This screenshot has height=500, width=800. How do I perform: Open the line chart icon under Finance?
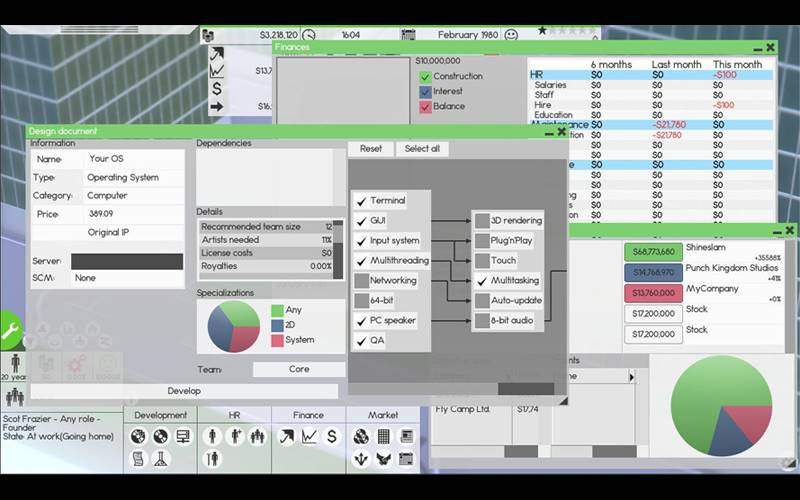tap(309, 436)
